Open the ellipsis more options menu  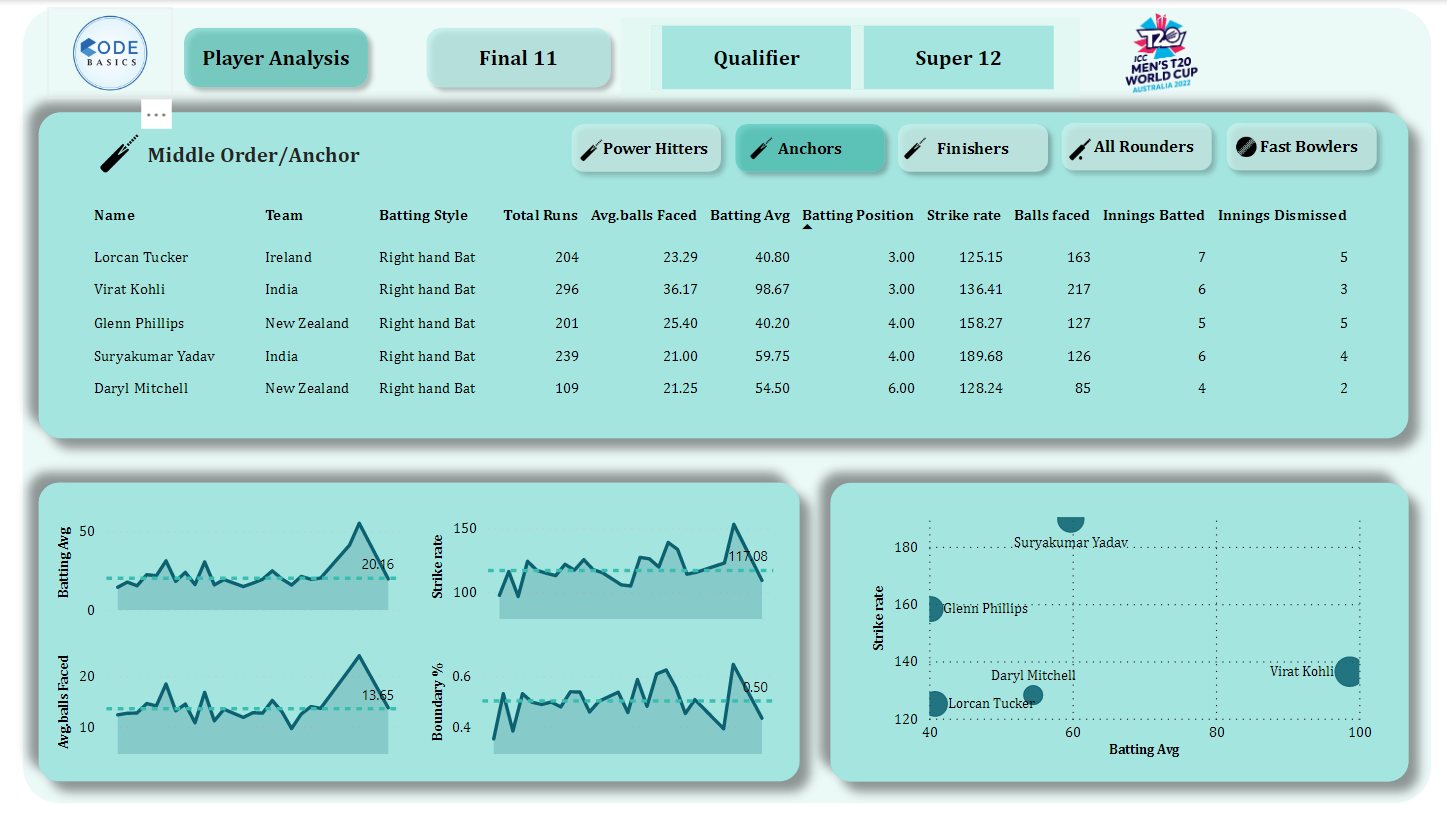click(156, 114)
